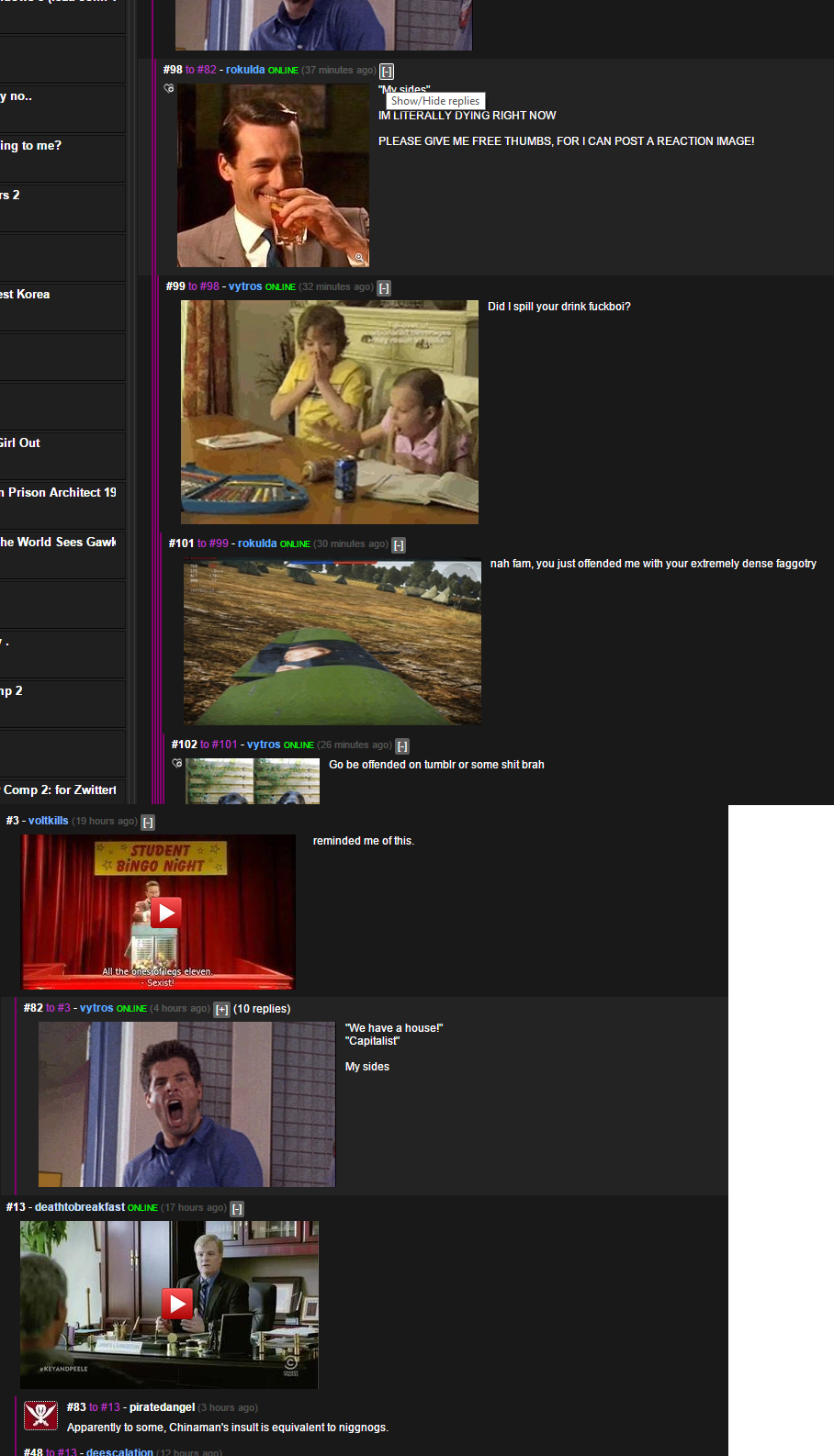The width and height of the screenshot is (834, 1456).
Task: Open the 'World Sees Gawk' sidebar item
Action: click(x=61, y=543)
